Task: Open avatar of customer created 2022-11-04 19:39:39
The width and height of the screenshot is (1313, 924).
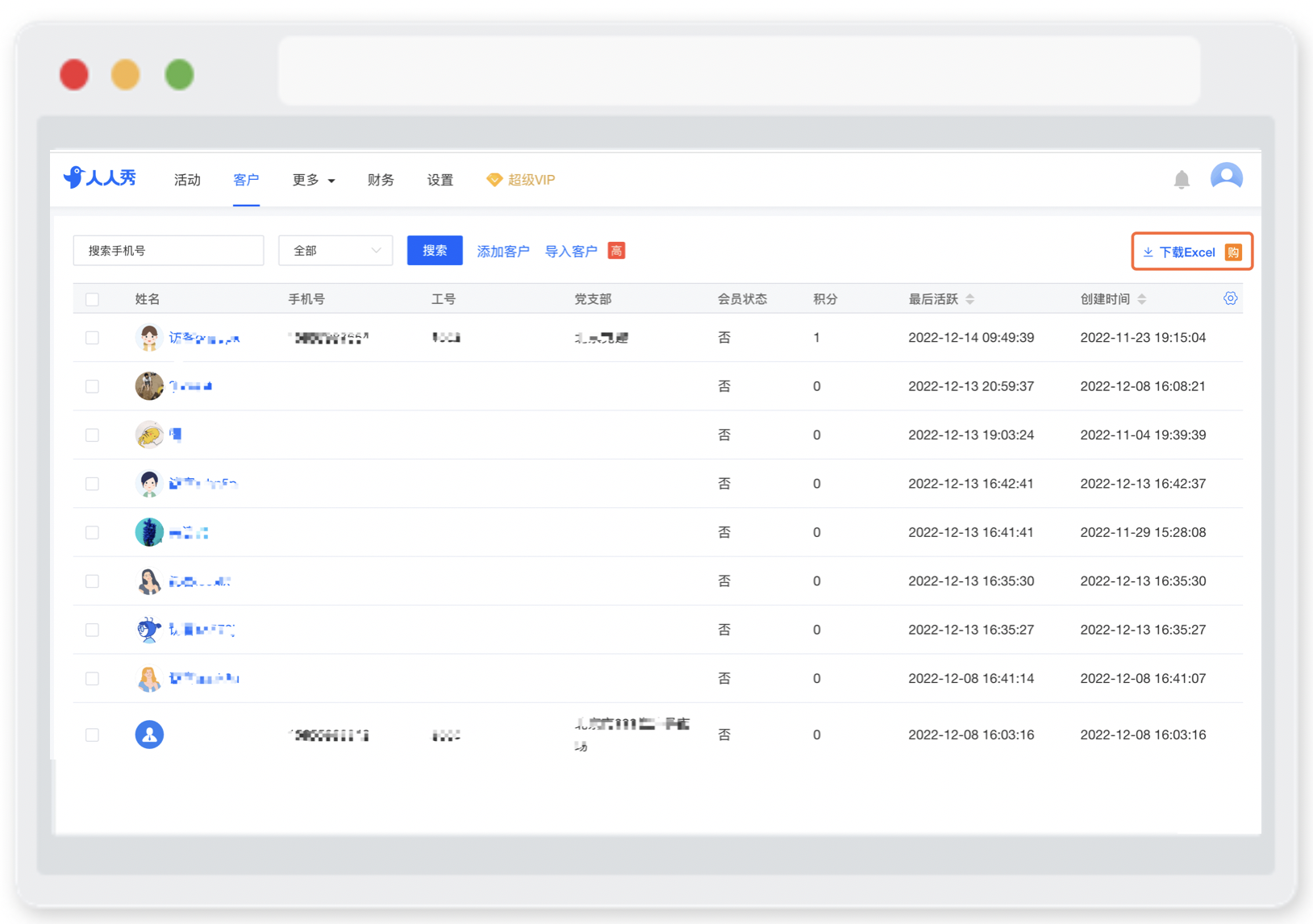Action: pyautogui.click(x=149, y=435)
